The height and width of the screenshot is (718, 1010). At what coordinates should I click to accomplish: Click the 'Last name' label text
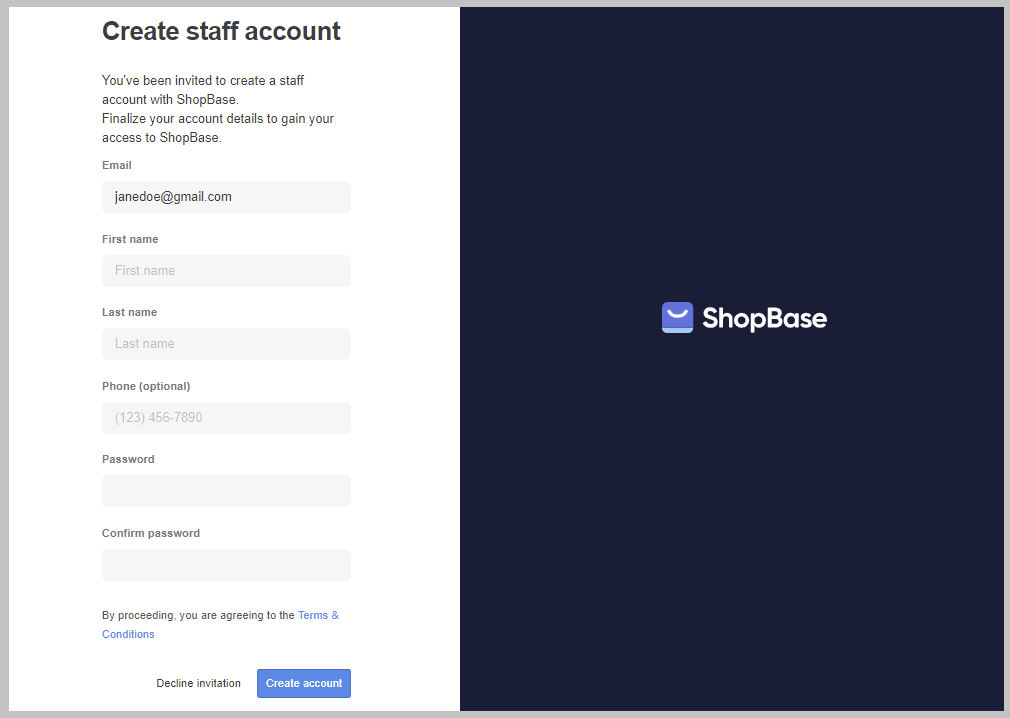coord(129,312)
